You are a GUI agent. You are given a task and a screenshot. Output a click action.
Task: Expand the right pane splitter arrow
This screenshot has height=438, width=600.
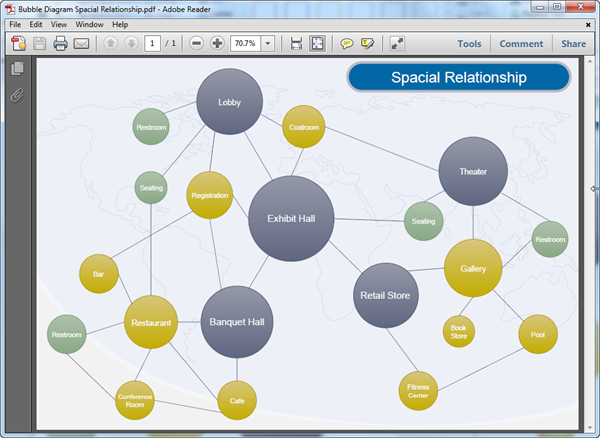593,187
